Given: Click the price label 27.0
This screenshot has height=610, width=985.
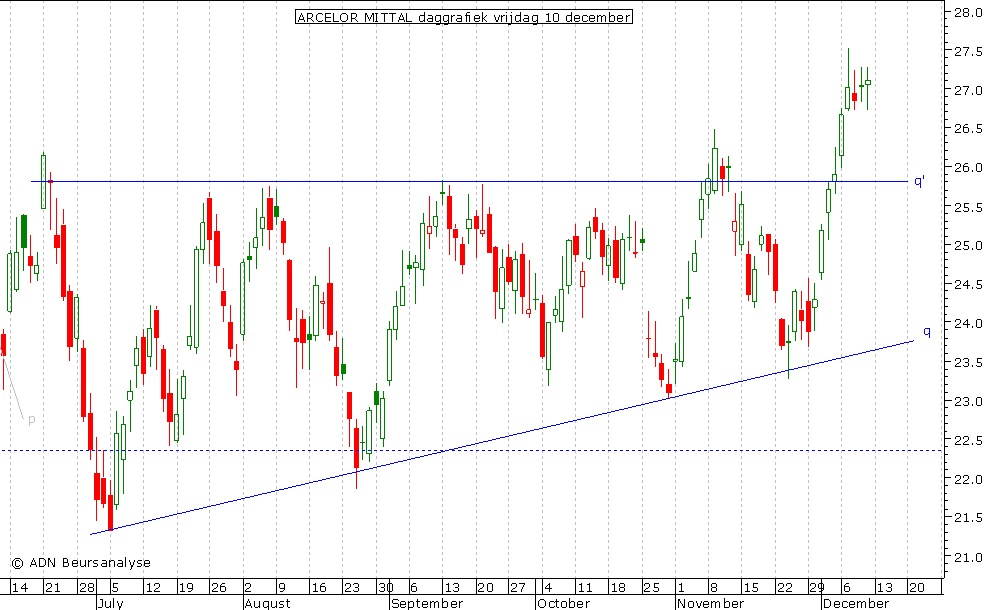Looking at the screenshot, I should coord(968,90).
